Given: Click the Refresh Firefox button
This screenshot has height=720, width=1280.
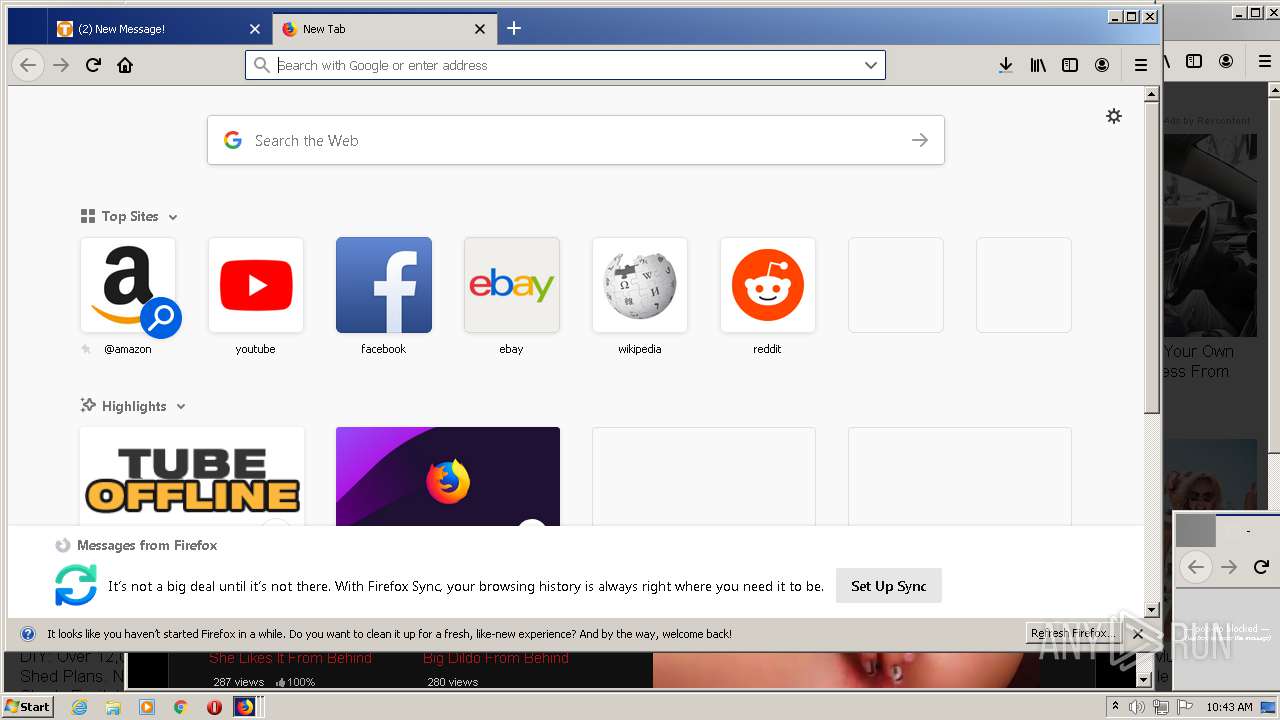Looking at the screenshot, I should [1073, 633].
